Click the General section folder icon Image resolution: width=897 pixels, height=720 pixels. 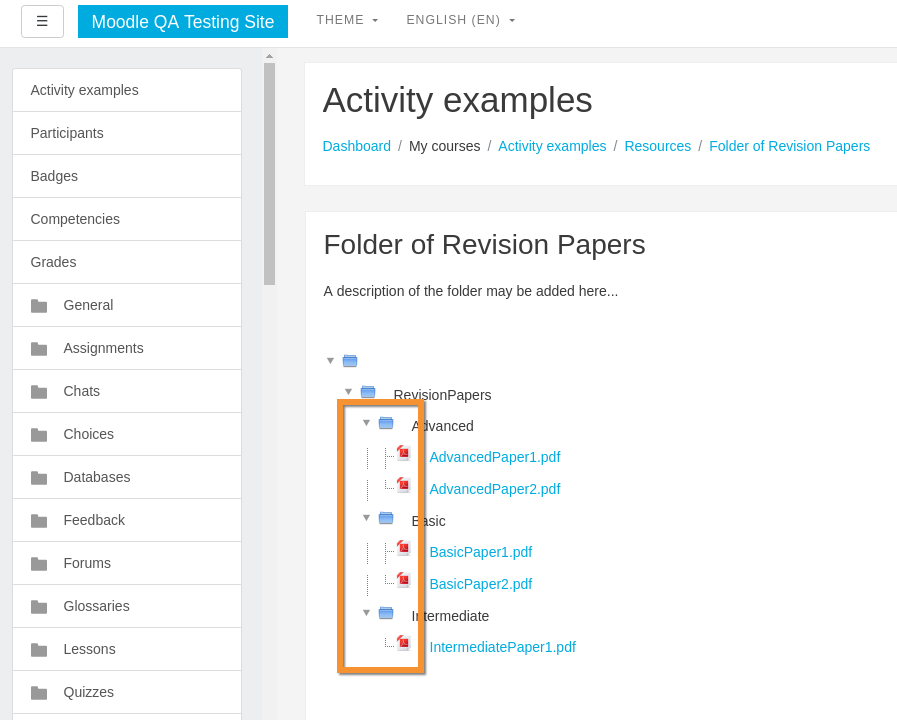39,306
